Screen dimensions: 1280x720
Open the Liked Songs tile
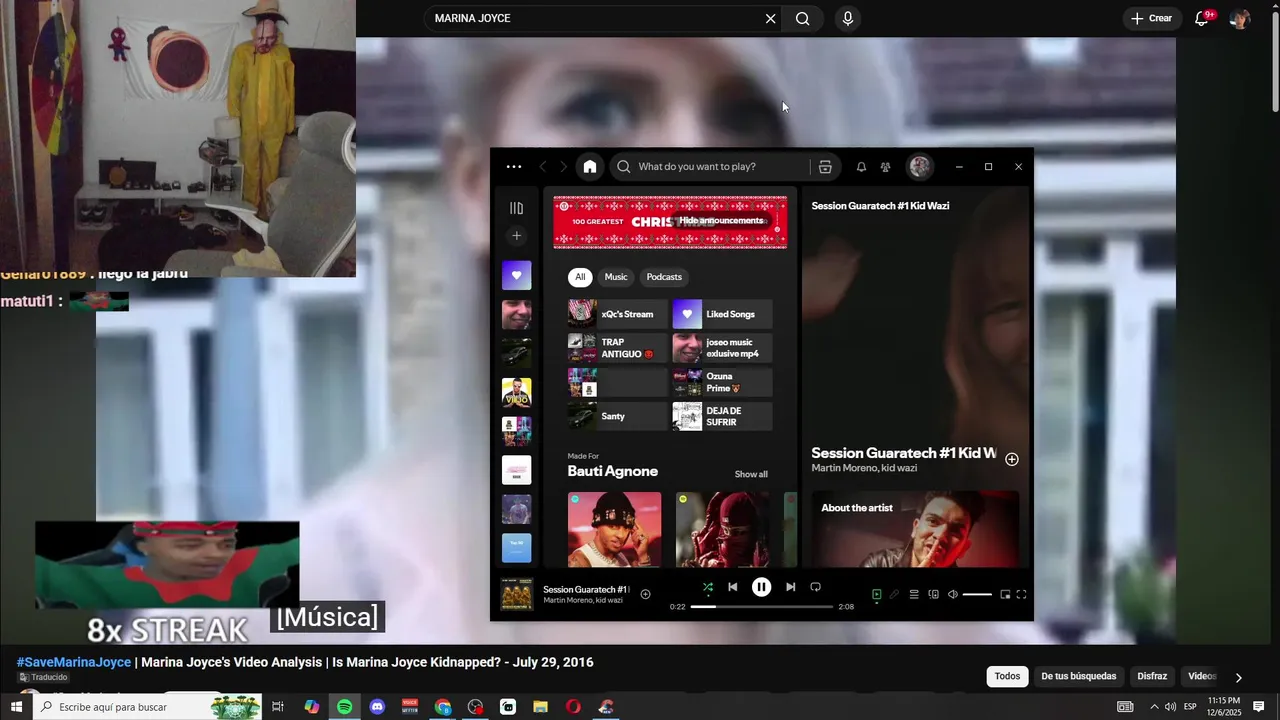click(x=722, y=314)
